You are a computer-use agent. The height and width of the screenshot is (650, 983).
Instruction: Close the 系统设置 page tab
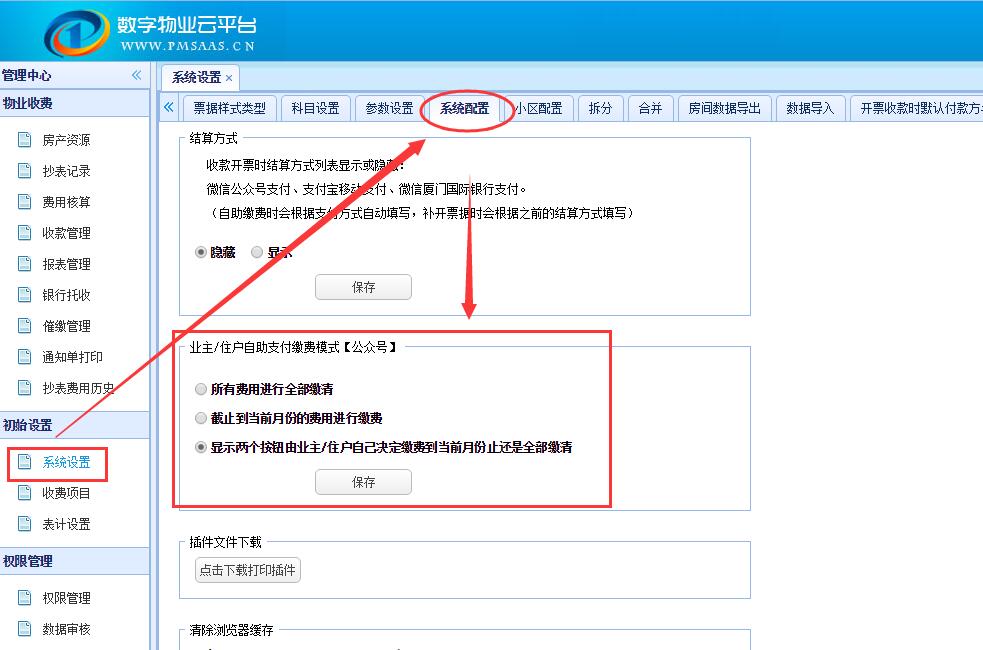229,78
